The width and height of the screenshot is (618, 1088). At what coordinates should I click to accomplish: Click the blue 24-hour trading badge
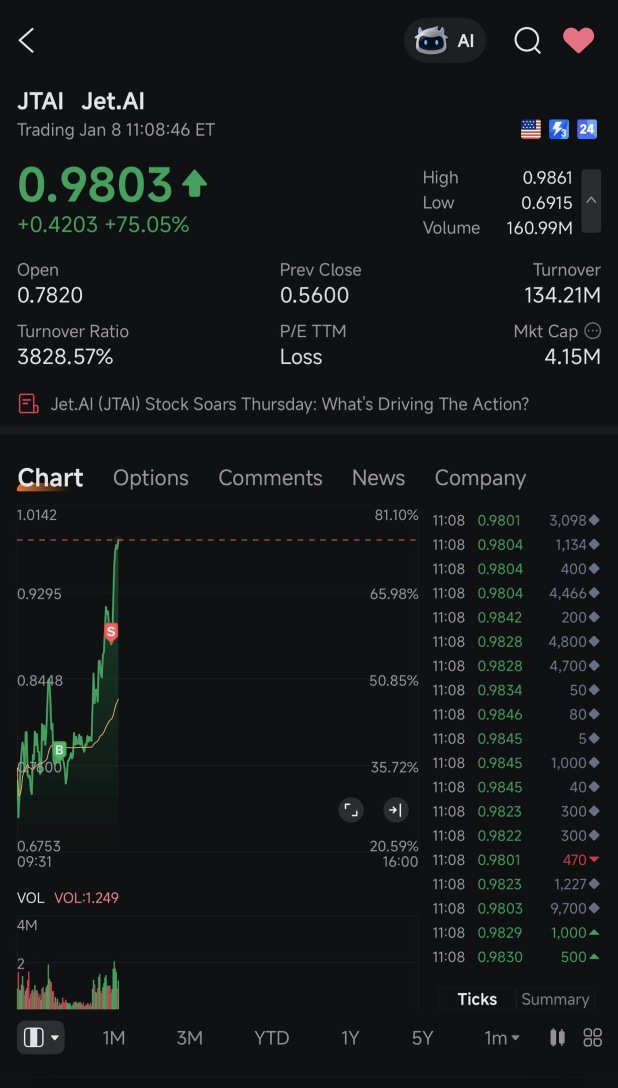pos(587,129)
